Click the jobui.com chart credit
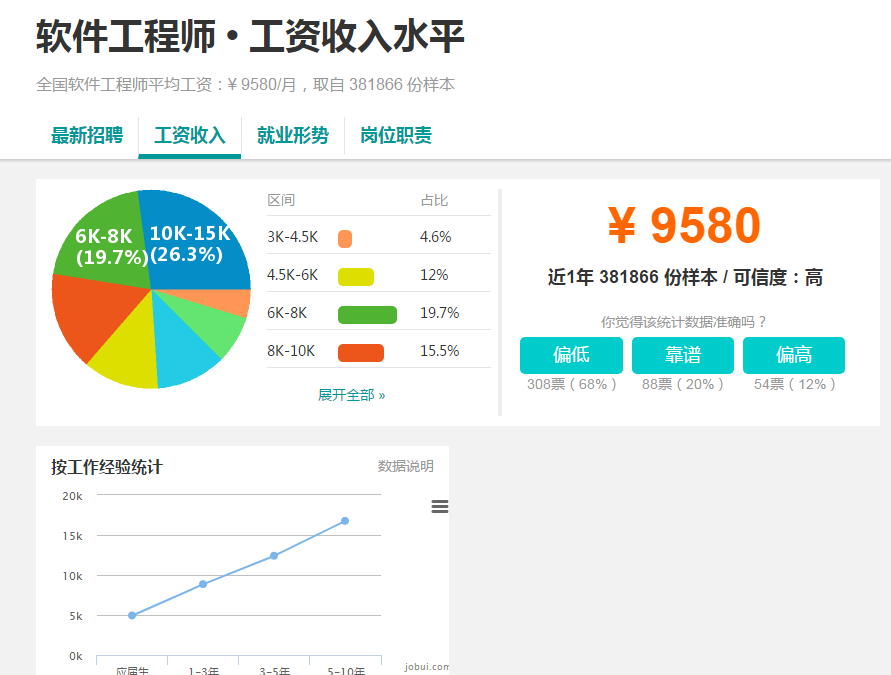This screenshot has height=675, width=891. tap(427, 666)
